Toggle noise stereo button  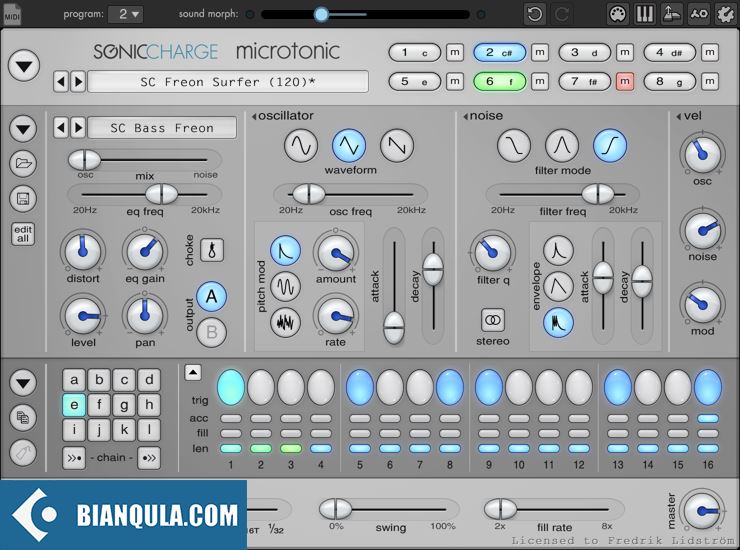493,321
